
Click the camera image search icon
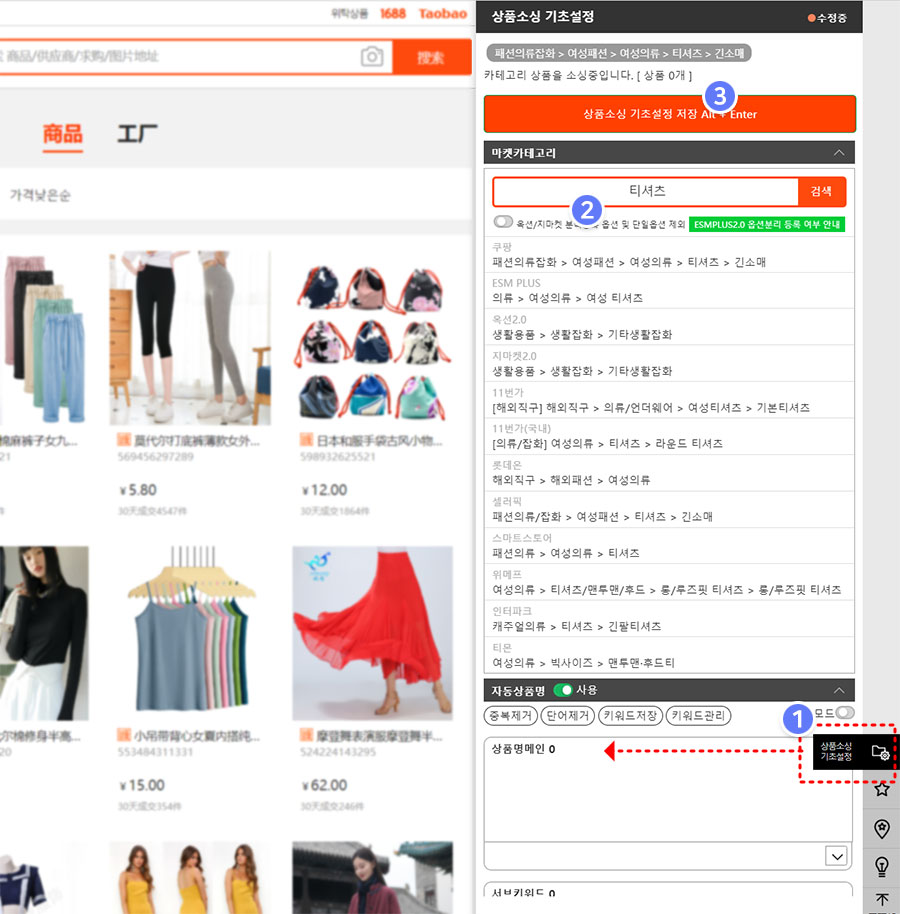click(372, 57)
